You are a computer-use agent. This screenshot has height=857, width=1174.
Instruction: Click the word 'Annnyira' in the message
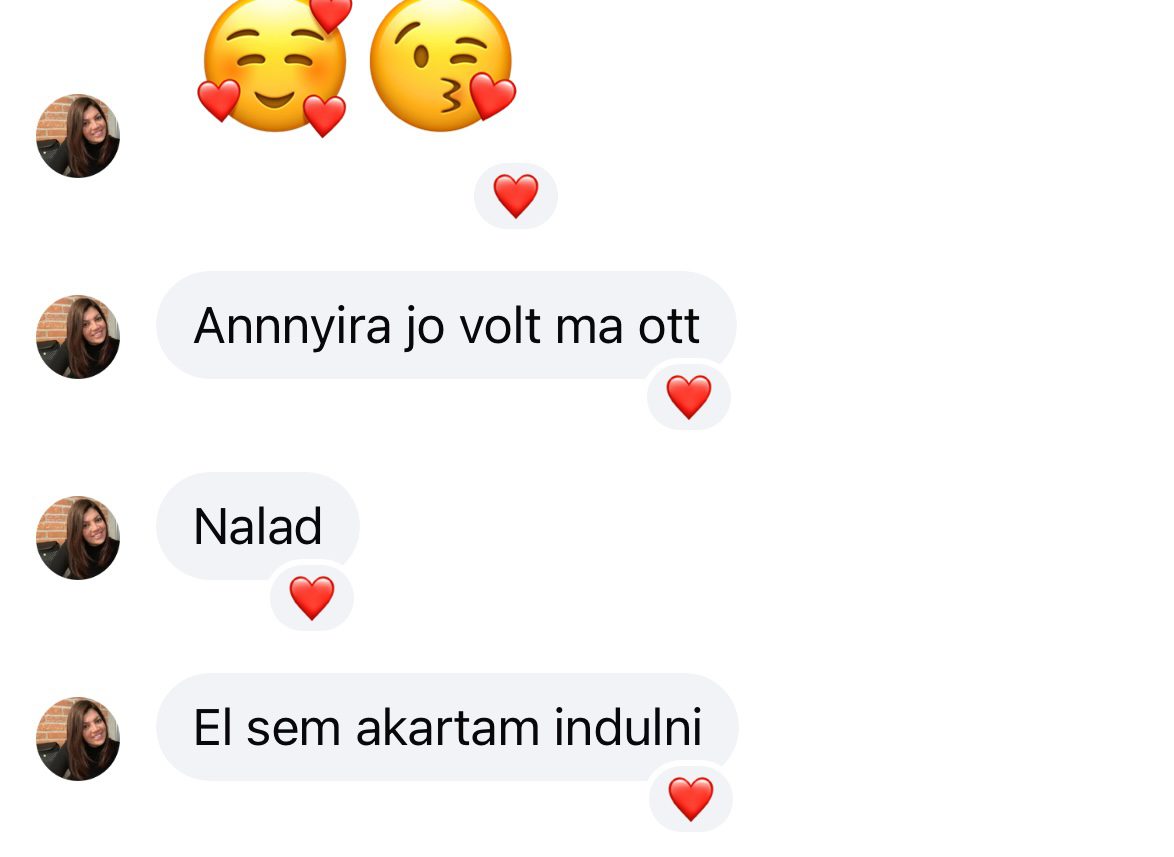point(292,327)
